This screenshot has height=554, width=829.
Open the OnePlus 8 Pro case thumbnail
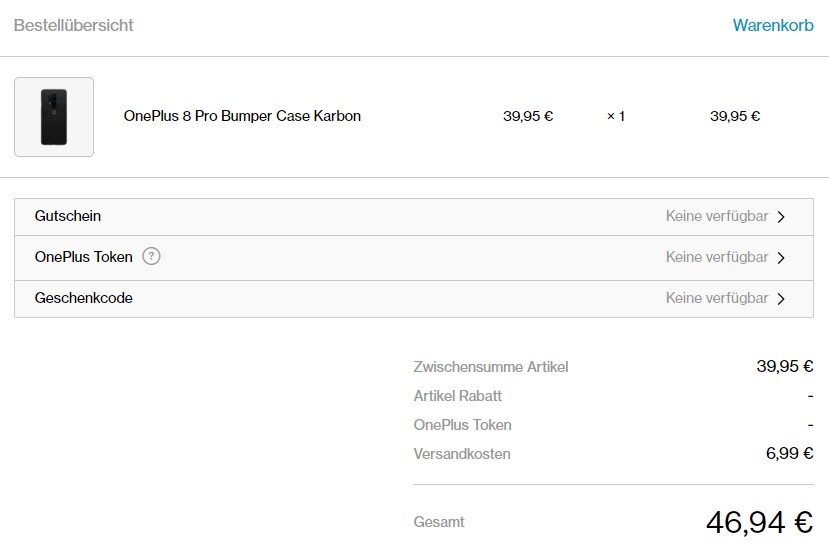click(x=54, y=117)
